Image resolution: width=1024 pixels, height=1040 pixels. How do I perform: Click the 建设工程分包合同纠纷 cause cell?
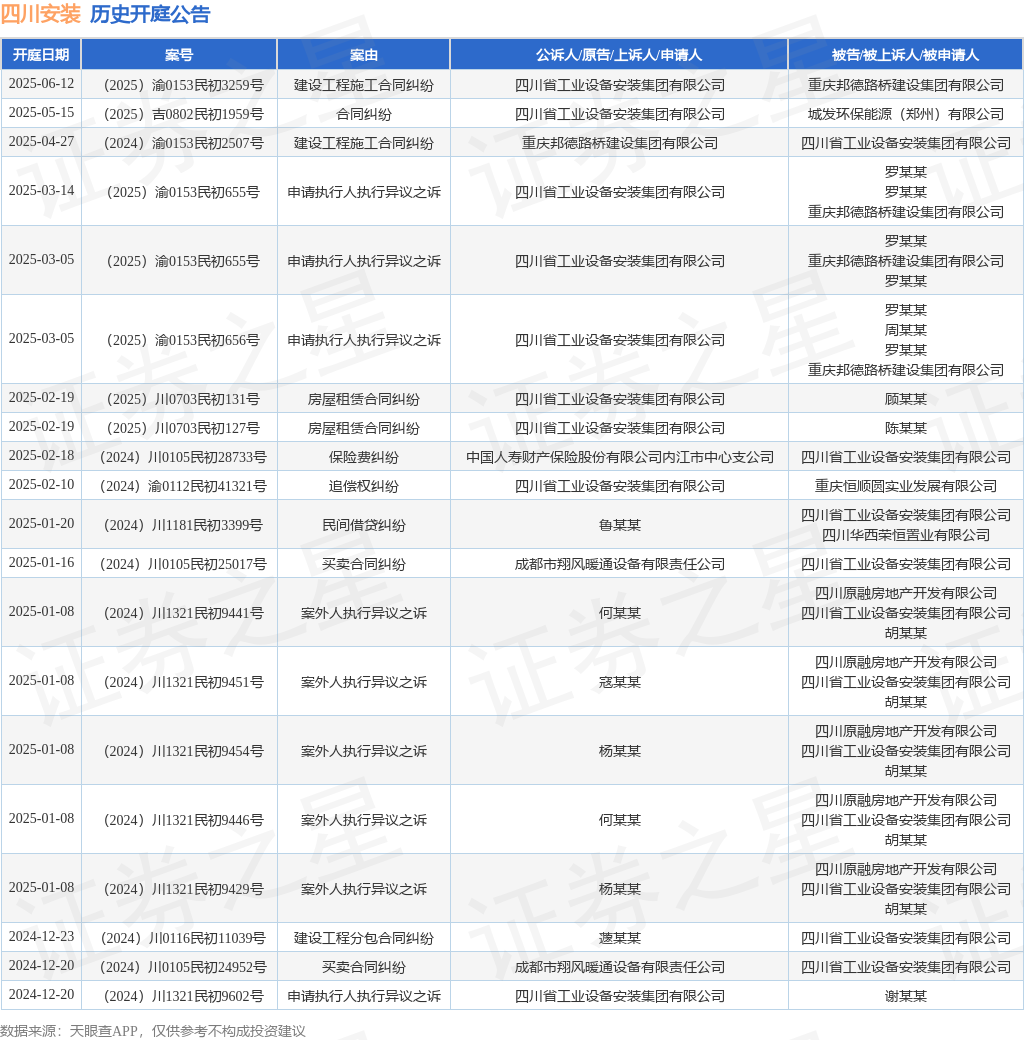pos(363,939)
